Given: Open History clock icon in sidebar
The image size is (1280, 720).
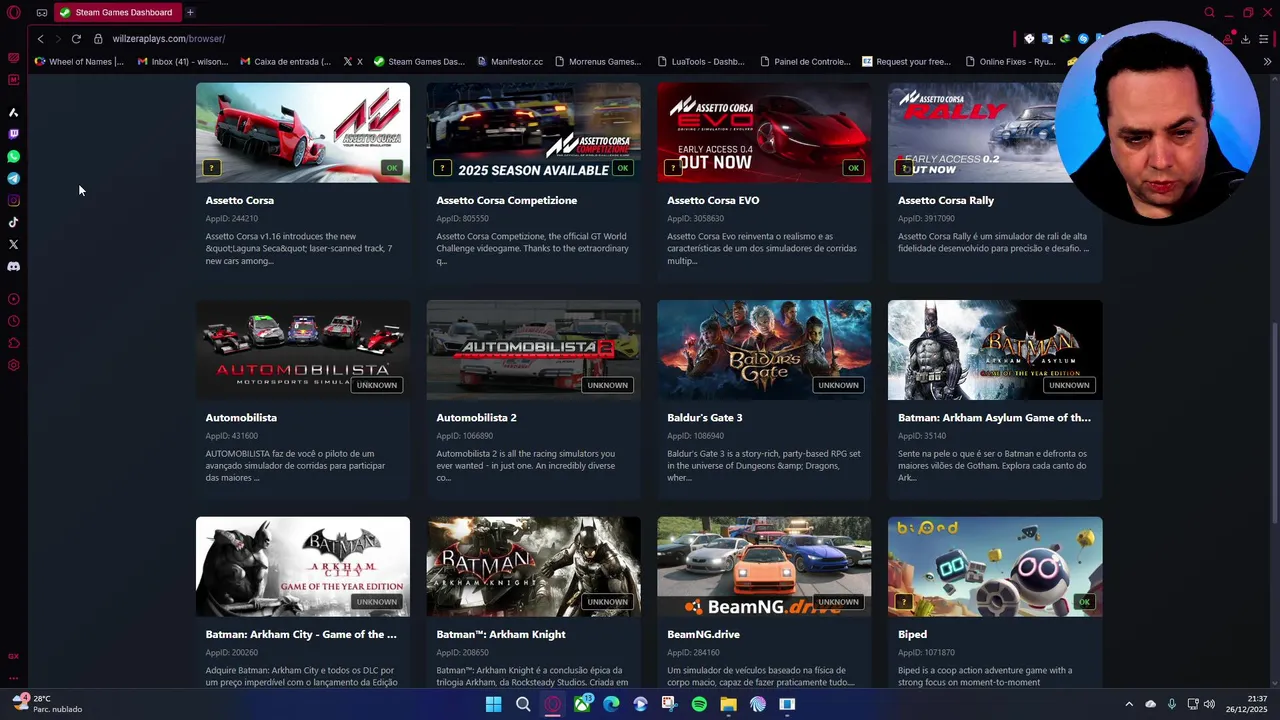Looking at the screenshot, I should pyautogui.click(x=13, y=321).
